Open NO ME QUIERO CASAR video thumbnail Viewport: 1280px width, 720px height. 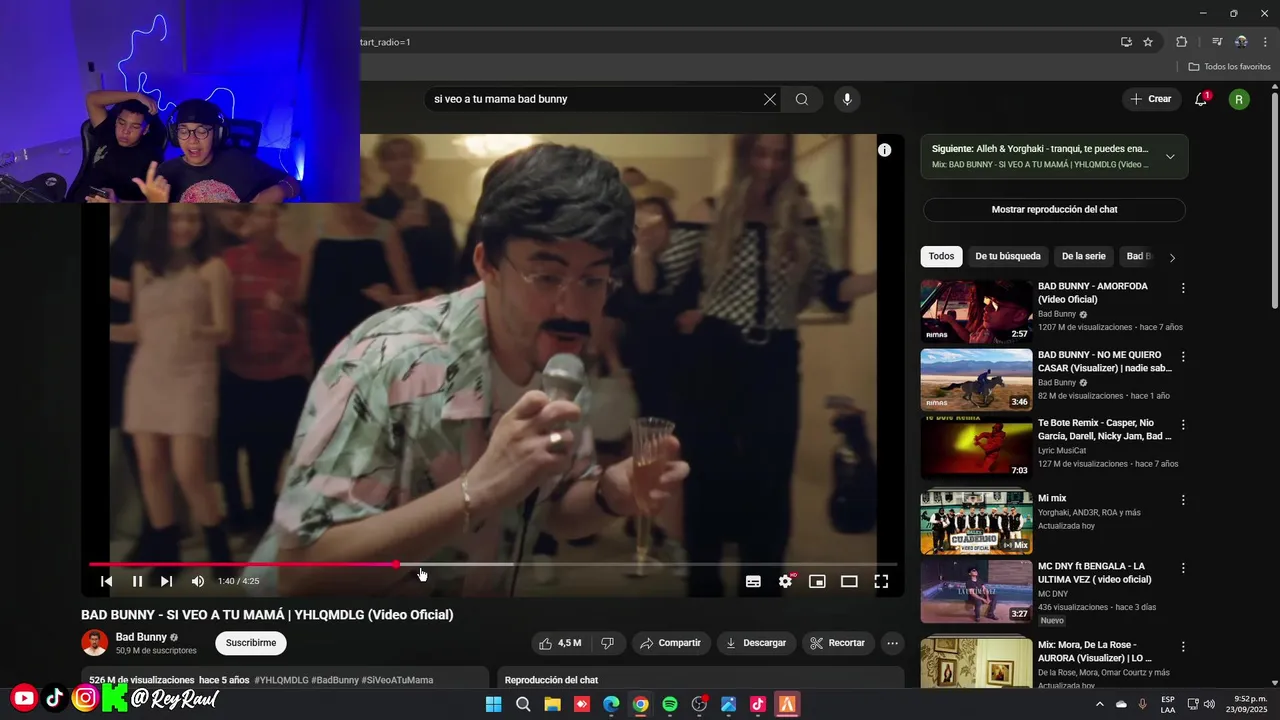(x=976, y=380)
